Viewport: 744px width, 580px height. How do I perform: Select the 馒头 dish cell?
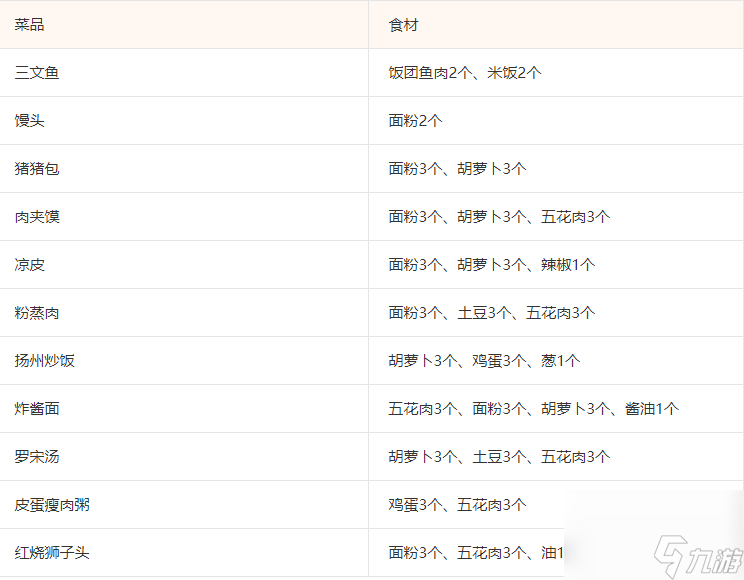[30, 121]
